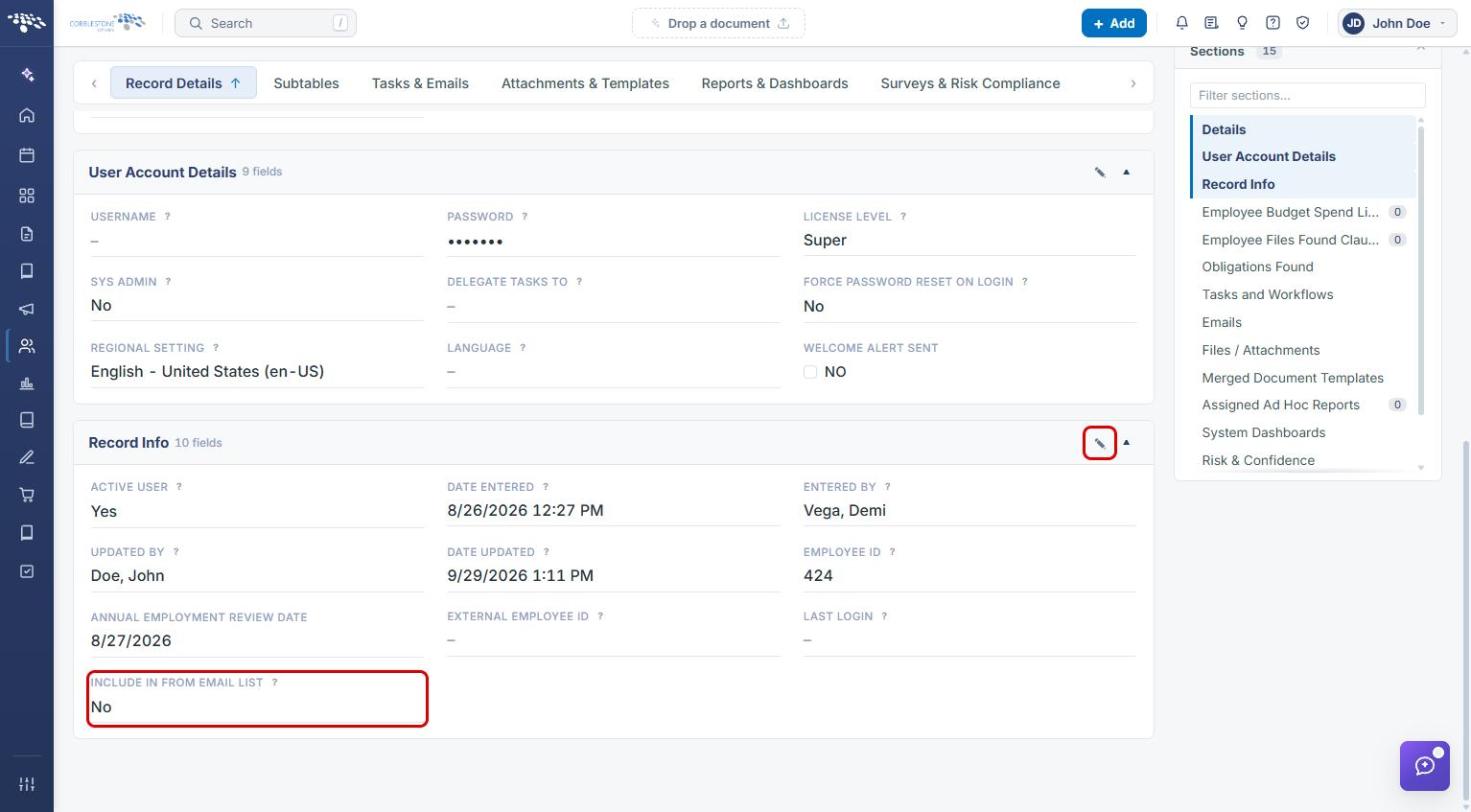Show help for the Username field
The height and width of the screenshot is (812, 1471).
[167, 217]
